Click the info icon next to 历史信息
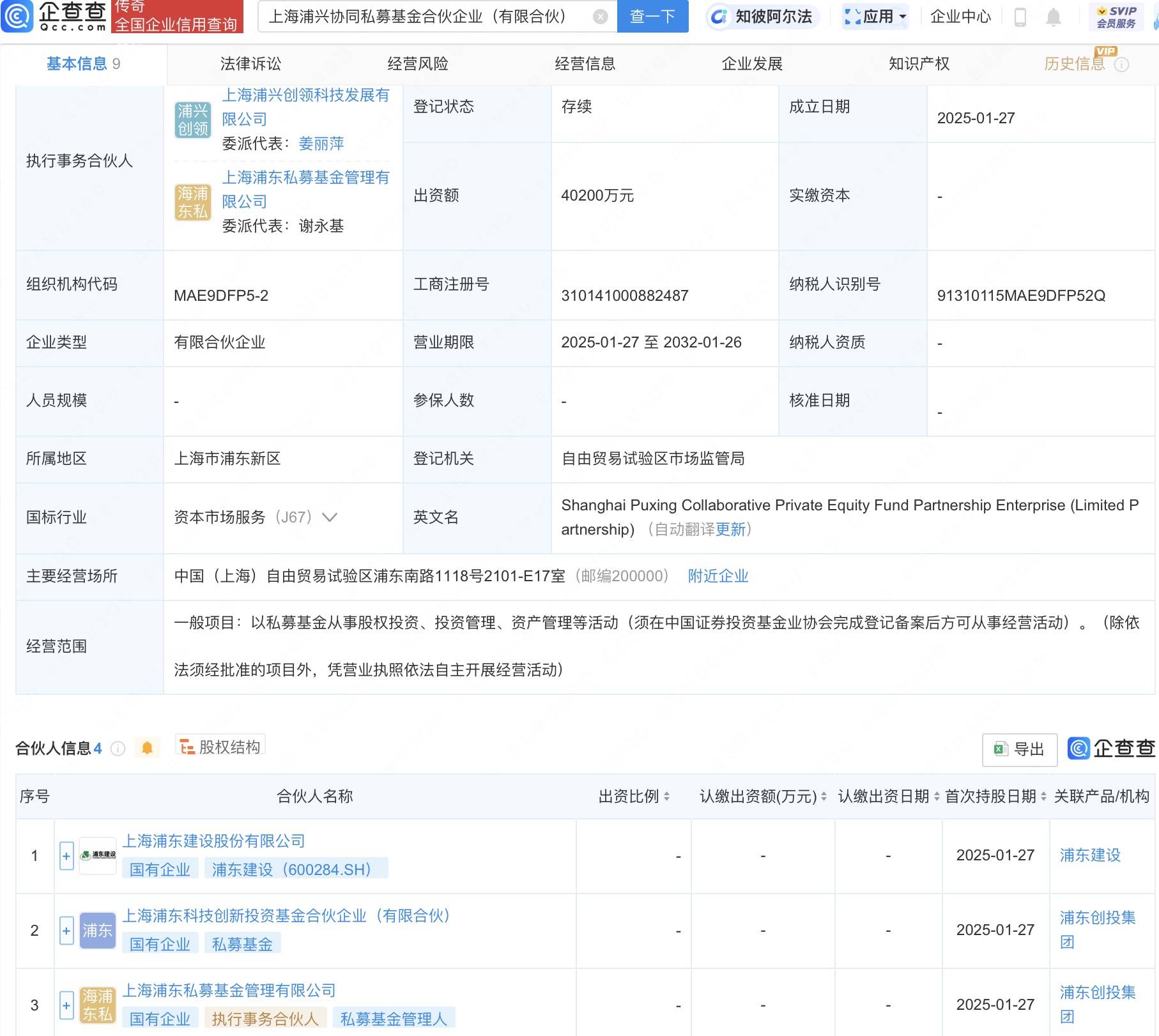The width and height of the screenshot is (1159, 1036). [1122, 65]
